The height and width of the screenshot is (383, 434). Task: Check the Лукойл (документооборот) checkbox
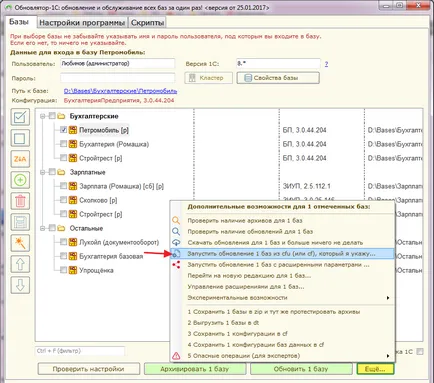pos(63,242)
